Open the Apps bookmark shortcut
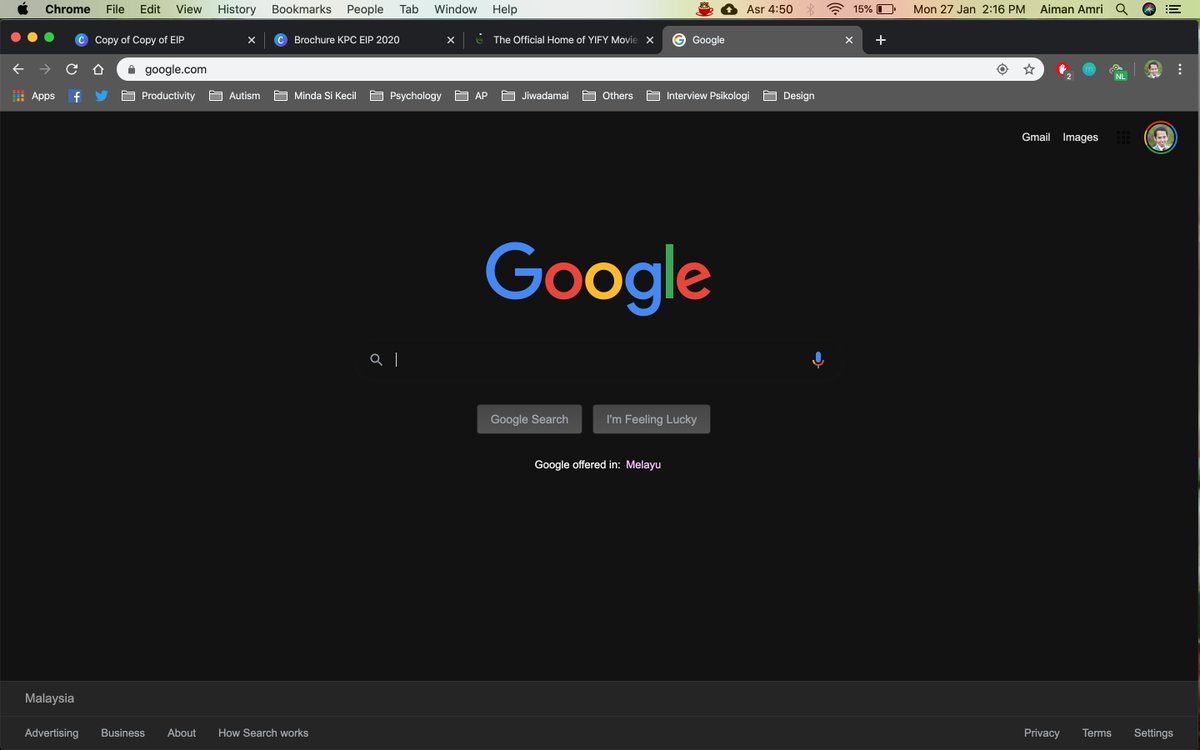1200x750 pixels. tap(33, 96)
